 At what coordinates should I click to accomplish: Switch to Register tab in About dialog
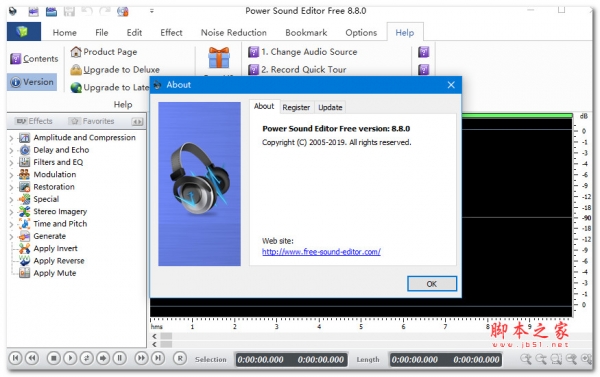(296, 108)
